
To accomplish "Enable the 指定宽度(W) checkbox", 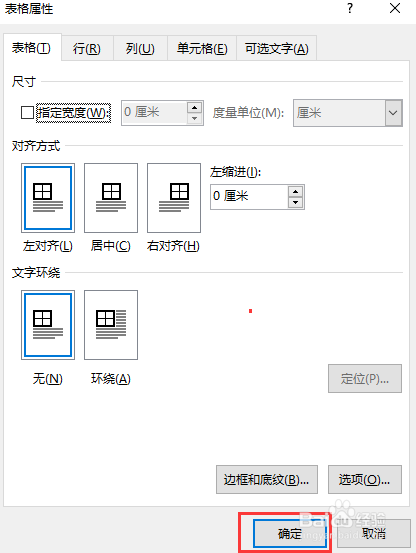I will (27, 113).
